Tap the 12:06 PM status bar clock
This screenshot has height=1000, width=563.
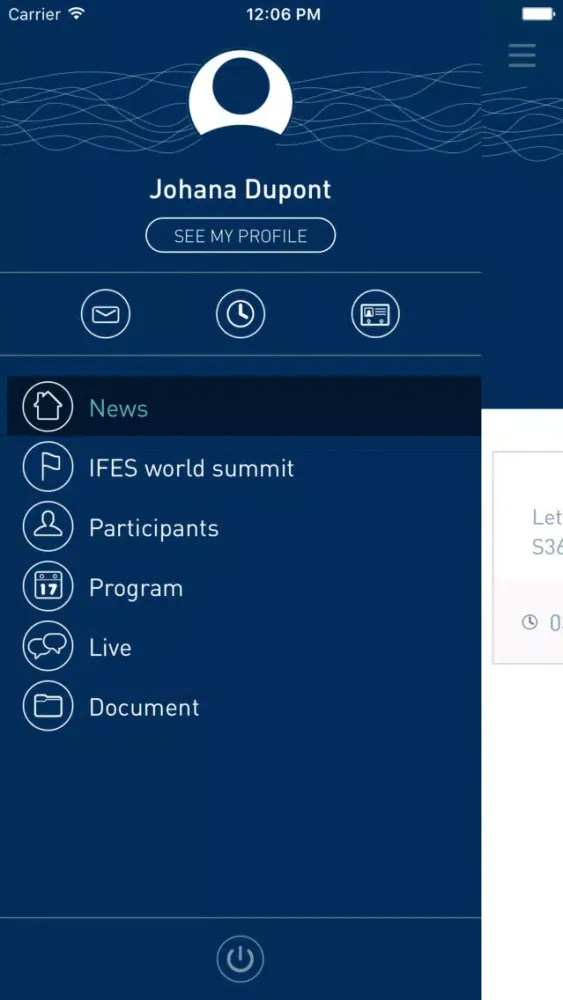click(x=283, y=14)
